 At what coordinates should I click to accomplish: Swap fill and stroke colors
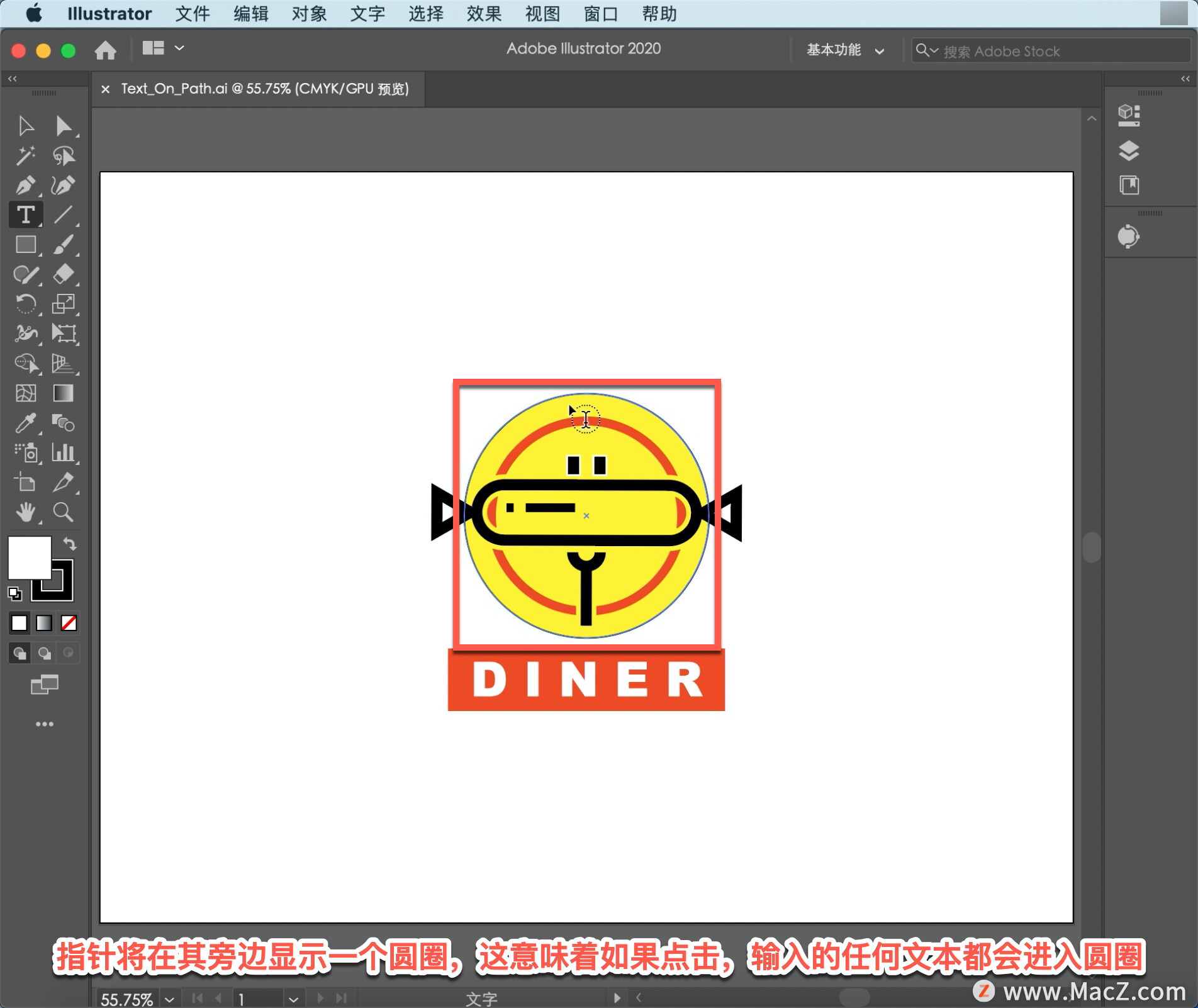click(69, 544)
